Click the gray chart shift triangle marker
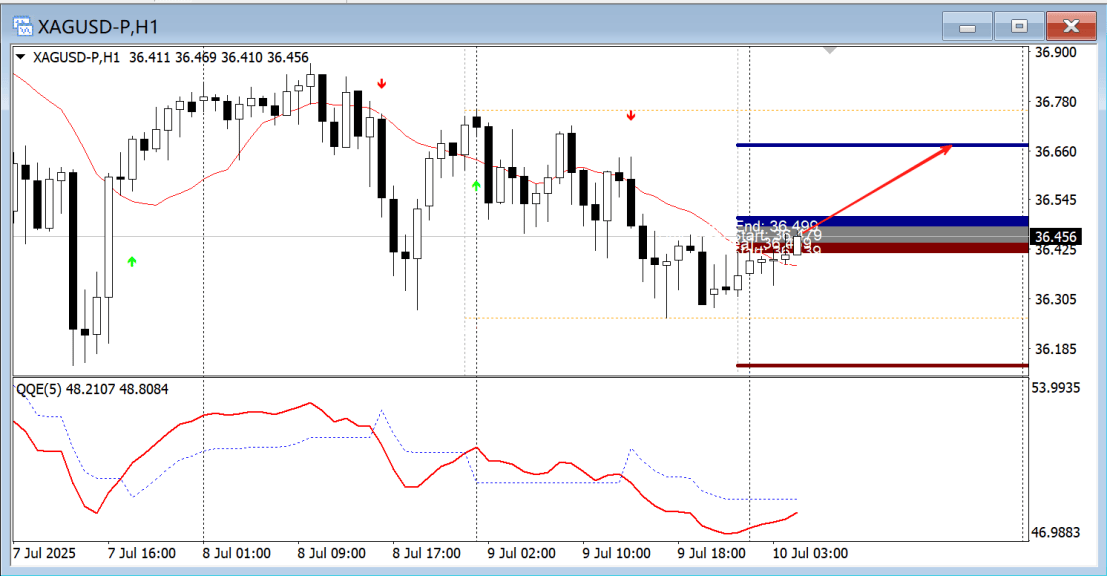The image size is (1108, 576). (829, 50)
